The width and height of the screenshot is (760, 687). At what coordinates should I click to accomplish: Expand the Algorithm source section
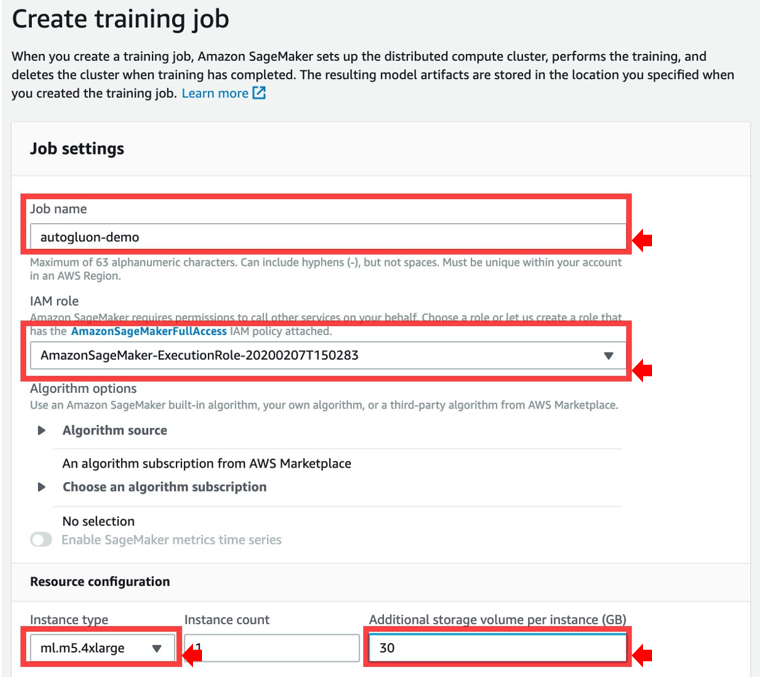[x=42, y=430]
